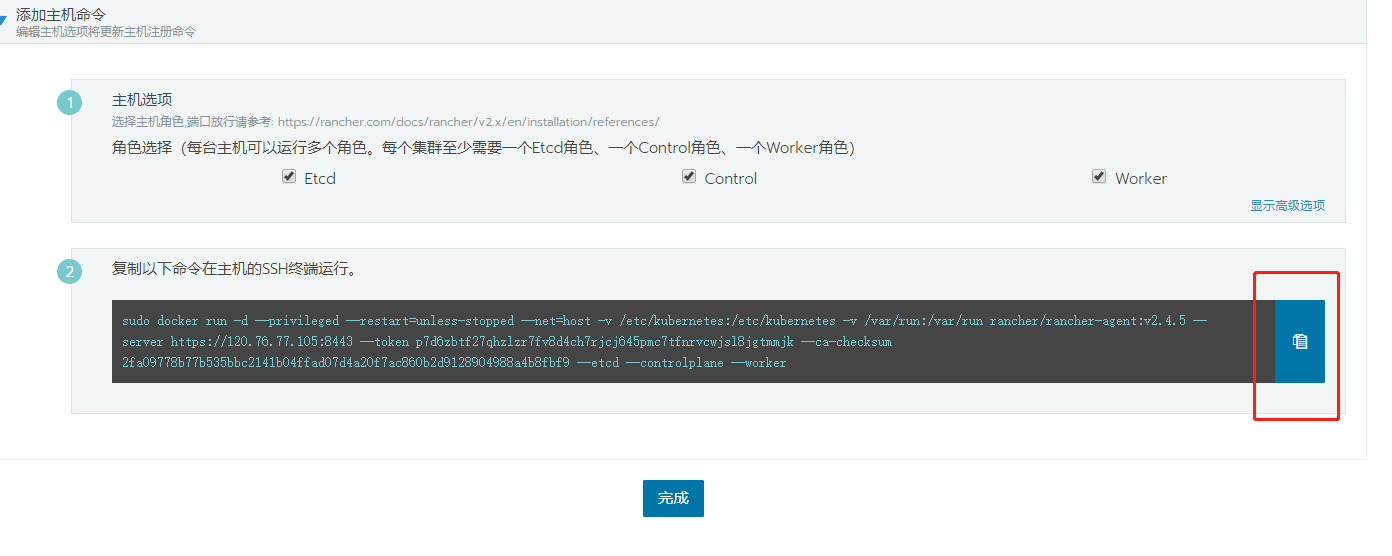Show advanced options link 显示高级选项
Screen dimensions: 1392x556
point(1287,205)
